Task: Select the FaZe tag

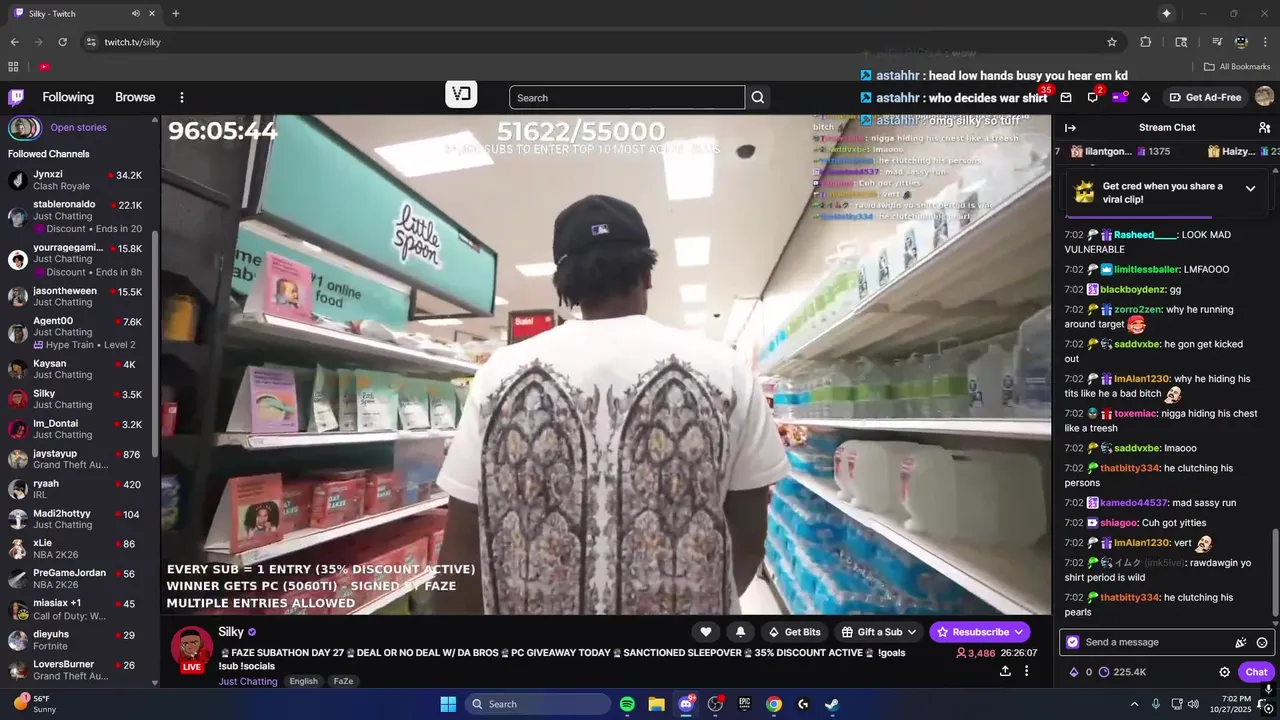Action: point(343,681)
